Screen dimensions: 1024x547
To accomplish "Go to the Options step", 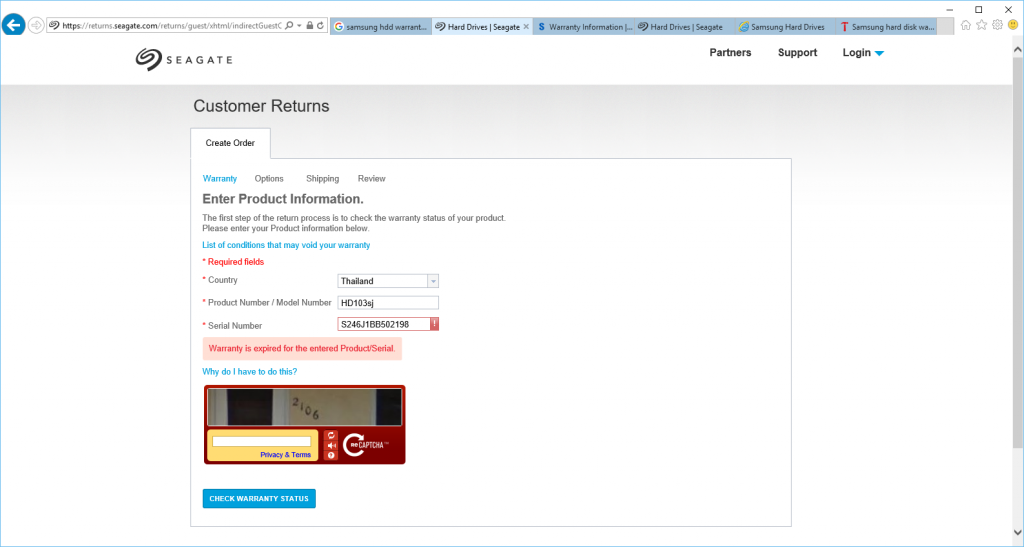I will (x=269, y=178).
